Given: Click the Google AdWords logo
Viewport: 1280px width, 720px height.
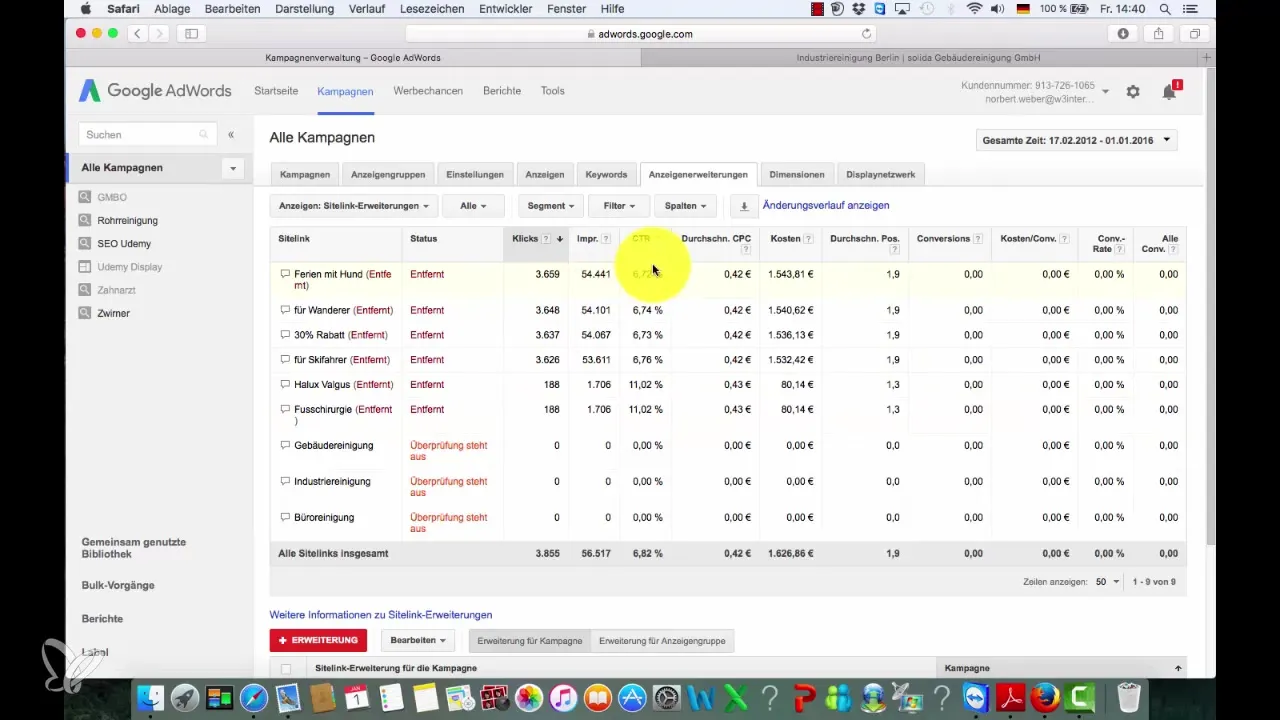Looking at the screenshot, I should click(155, 91).
